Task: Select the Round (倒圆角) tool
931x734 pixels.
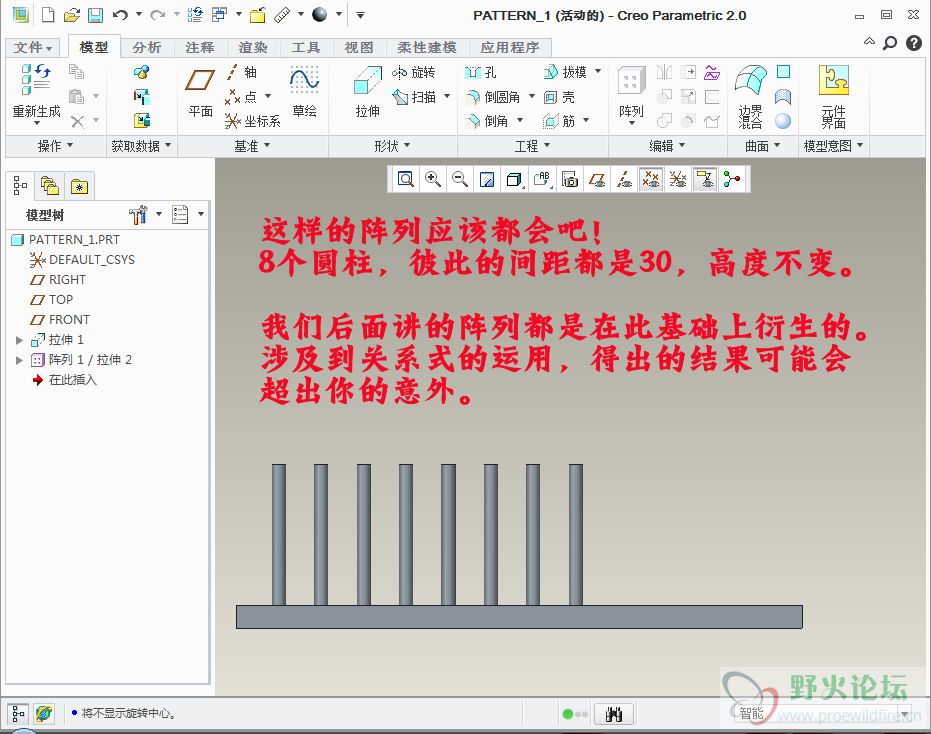Action: (493, 97)
